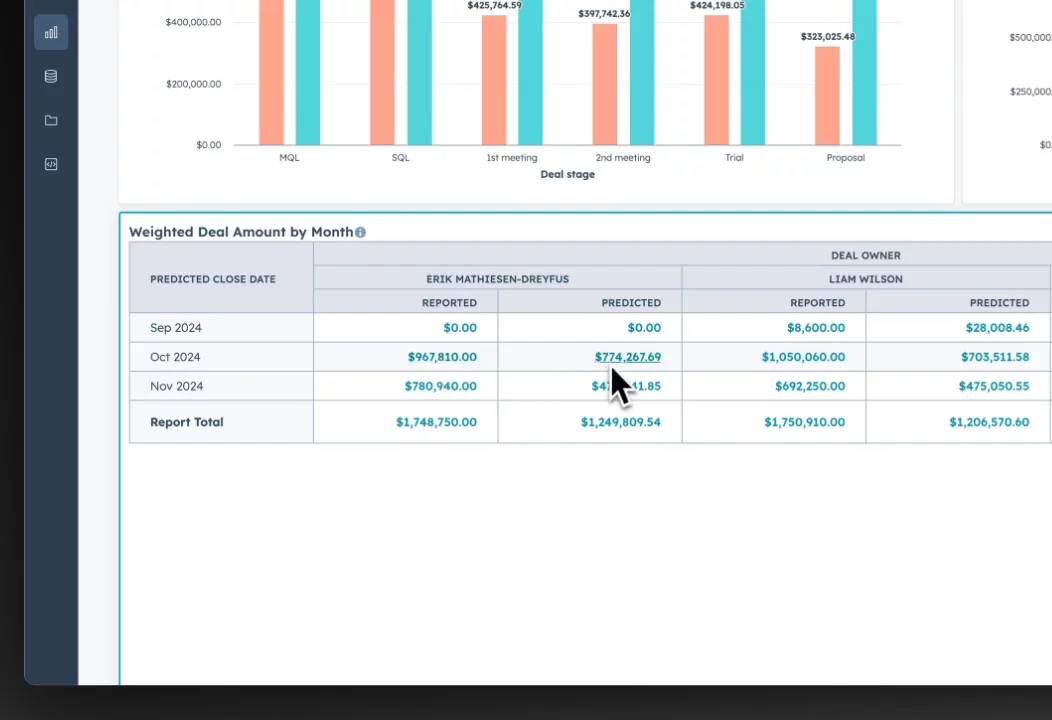Click the salmon bar for 2nd meeting
The height and width of the screenshot is (720, 1052).
[x=605, y=84]
